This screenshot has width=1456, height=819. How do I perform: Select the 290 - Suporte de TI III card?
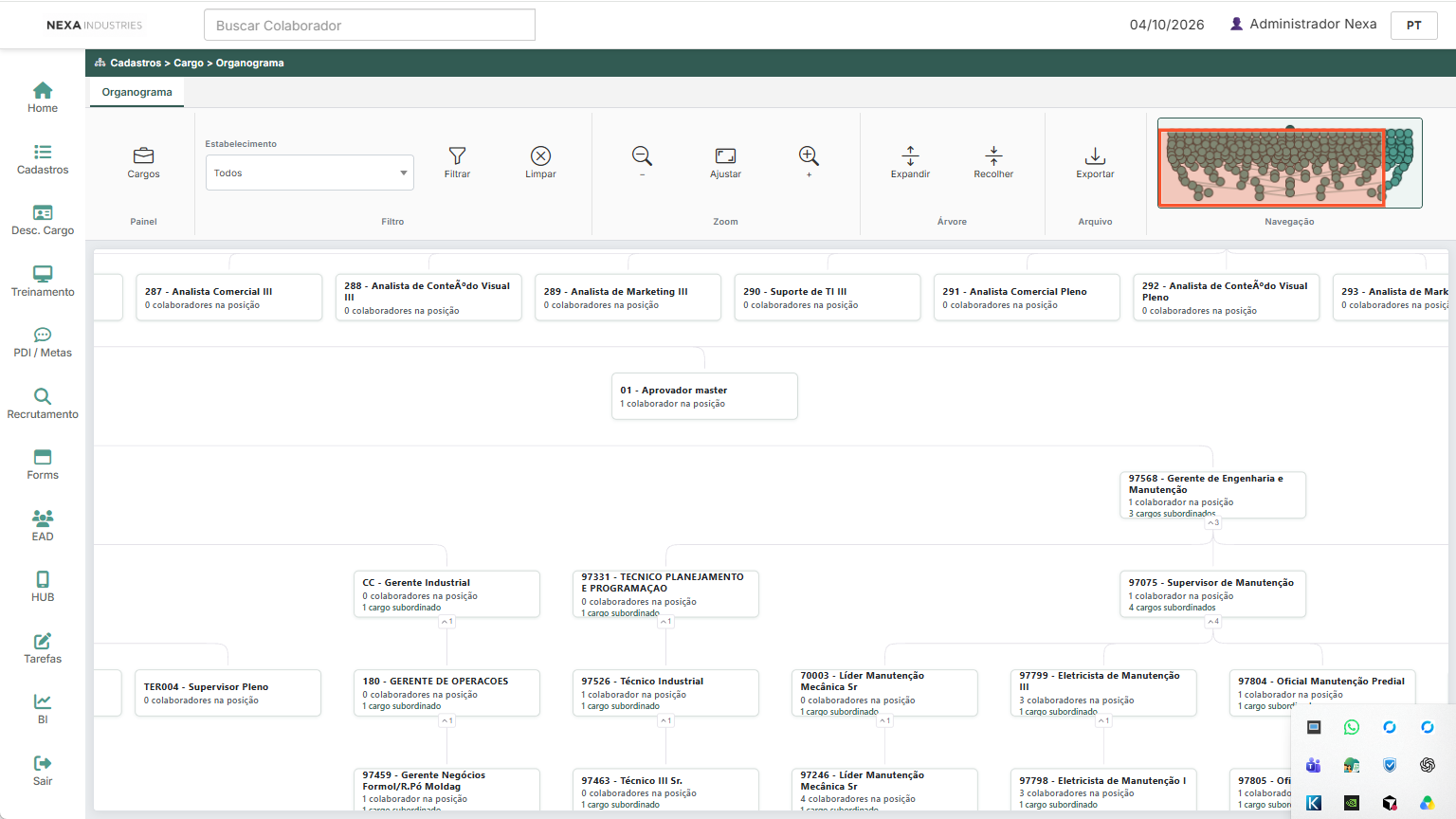pos(828,298)
